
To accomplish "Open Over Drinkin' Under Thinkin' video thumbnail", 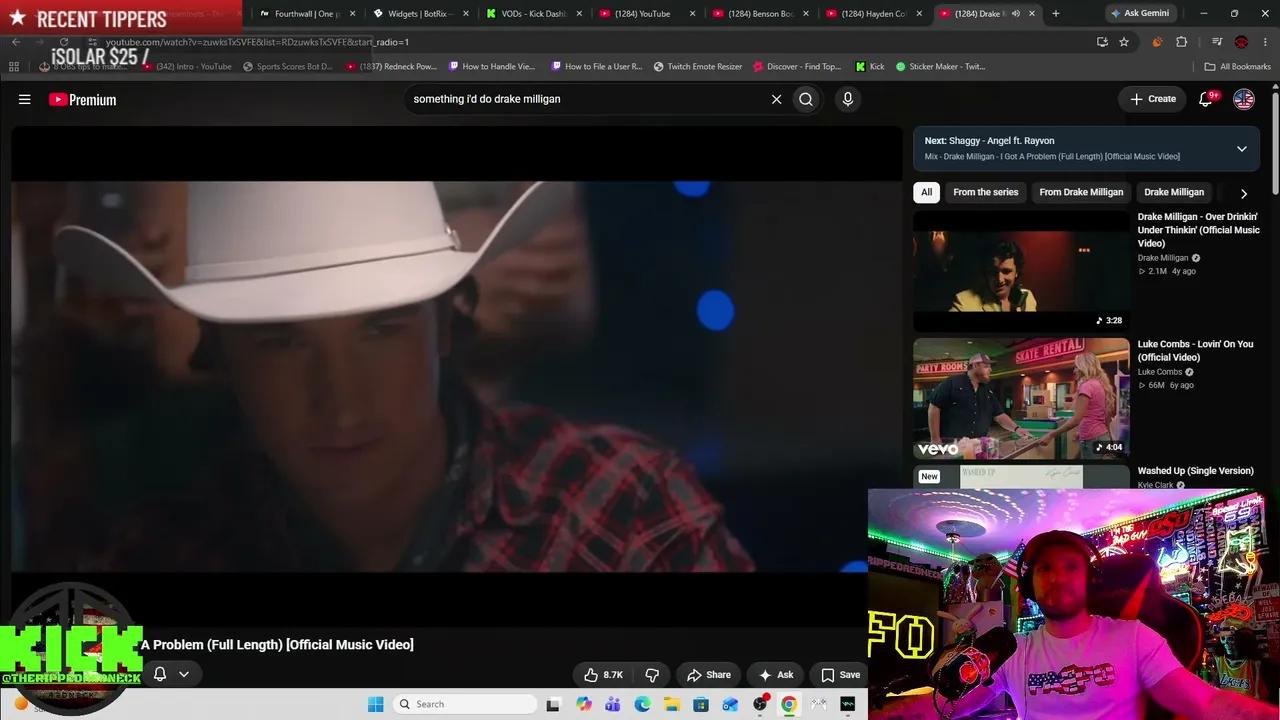I will 1021,271.
